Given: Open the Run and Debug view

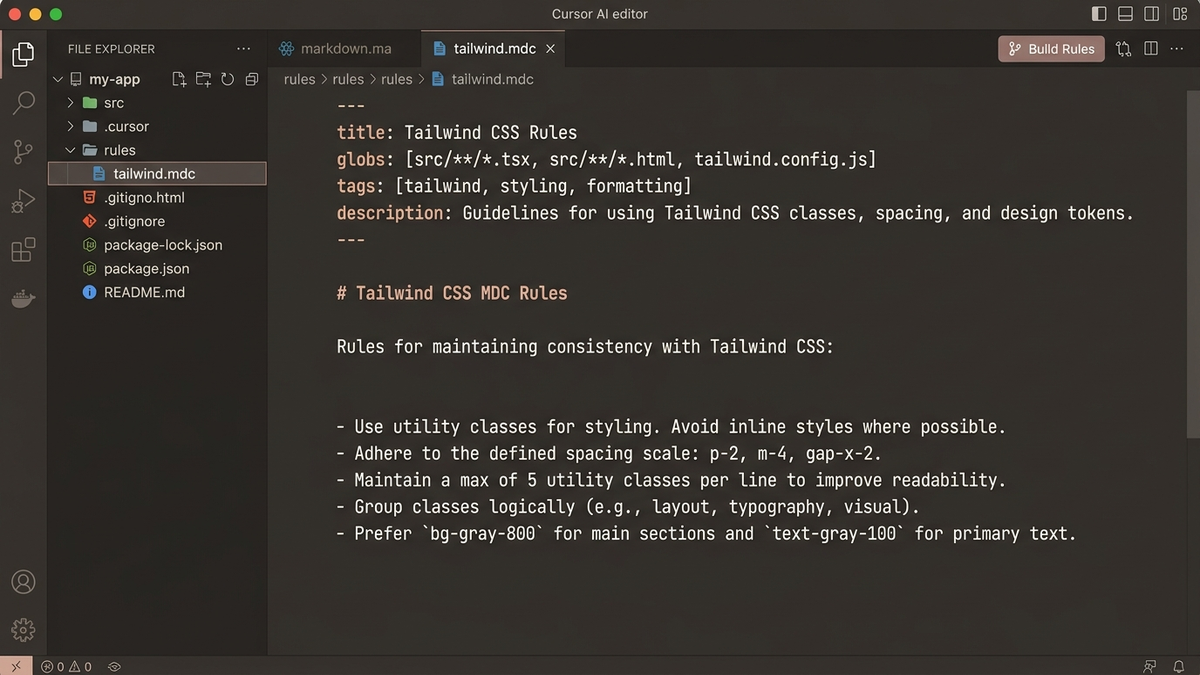Looking at the screenshot, I should tap(23, 201).
